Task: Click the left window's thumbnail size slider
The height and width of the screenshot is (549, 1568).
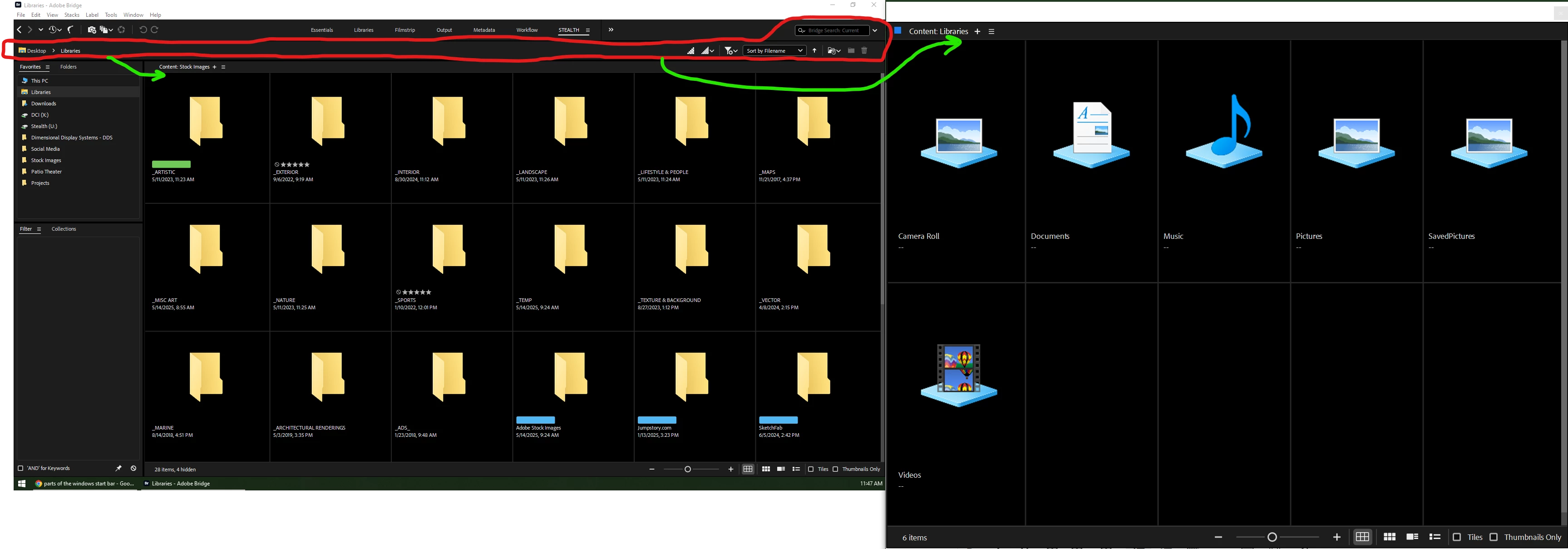Action: coord(688,469)
